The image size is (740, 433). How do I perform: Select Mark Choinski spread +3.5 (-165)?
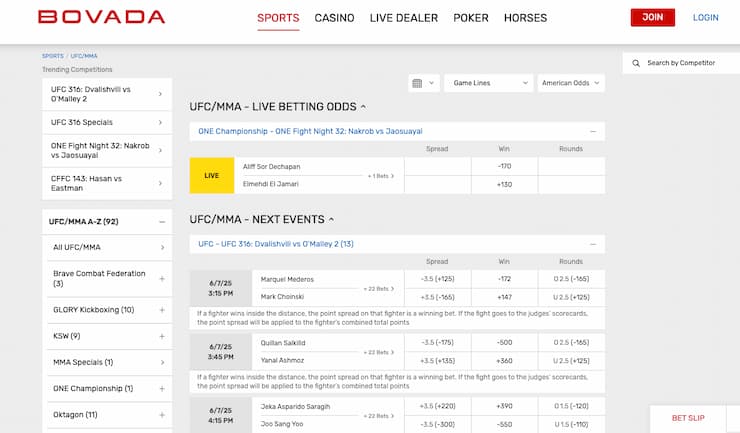(x=437, y=297)
